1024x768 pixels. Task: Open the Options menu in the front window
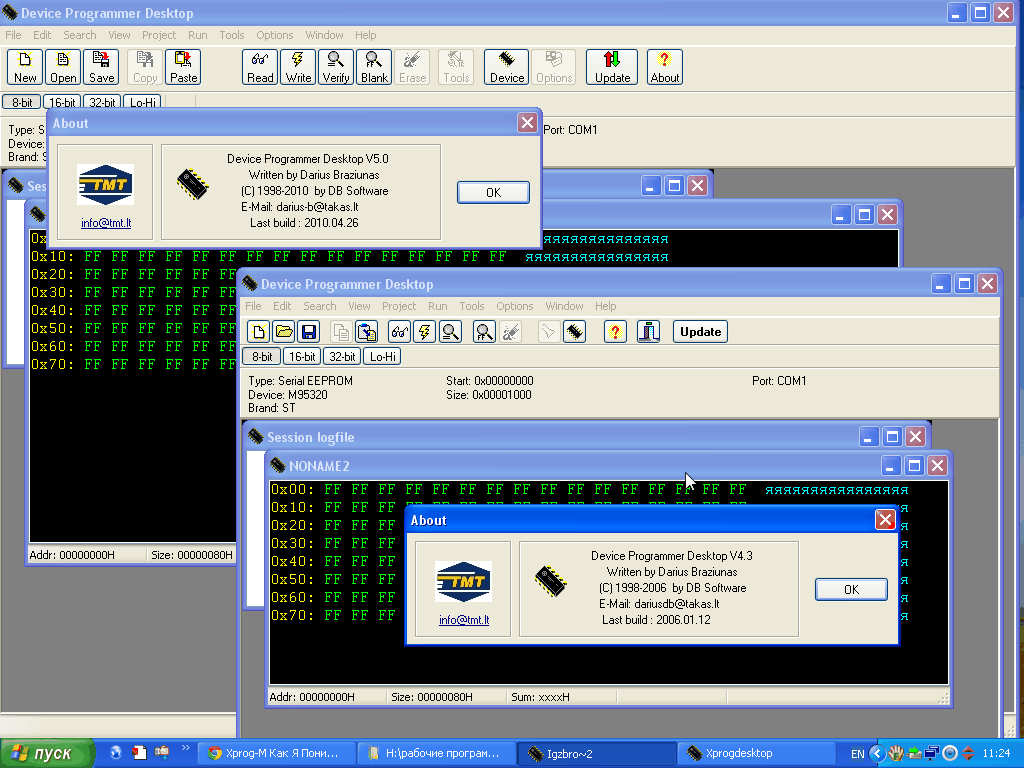click(x=515, y=306)
